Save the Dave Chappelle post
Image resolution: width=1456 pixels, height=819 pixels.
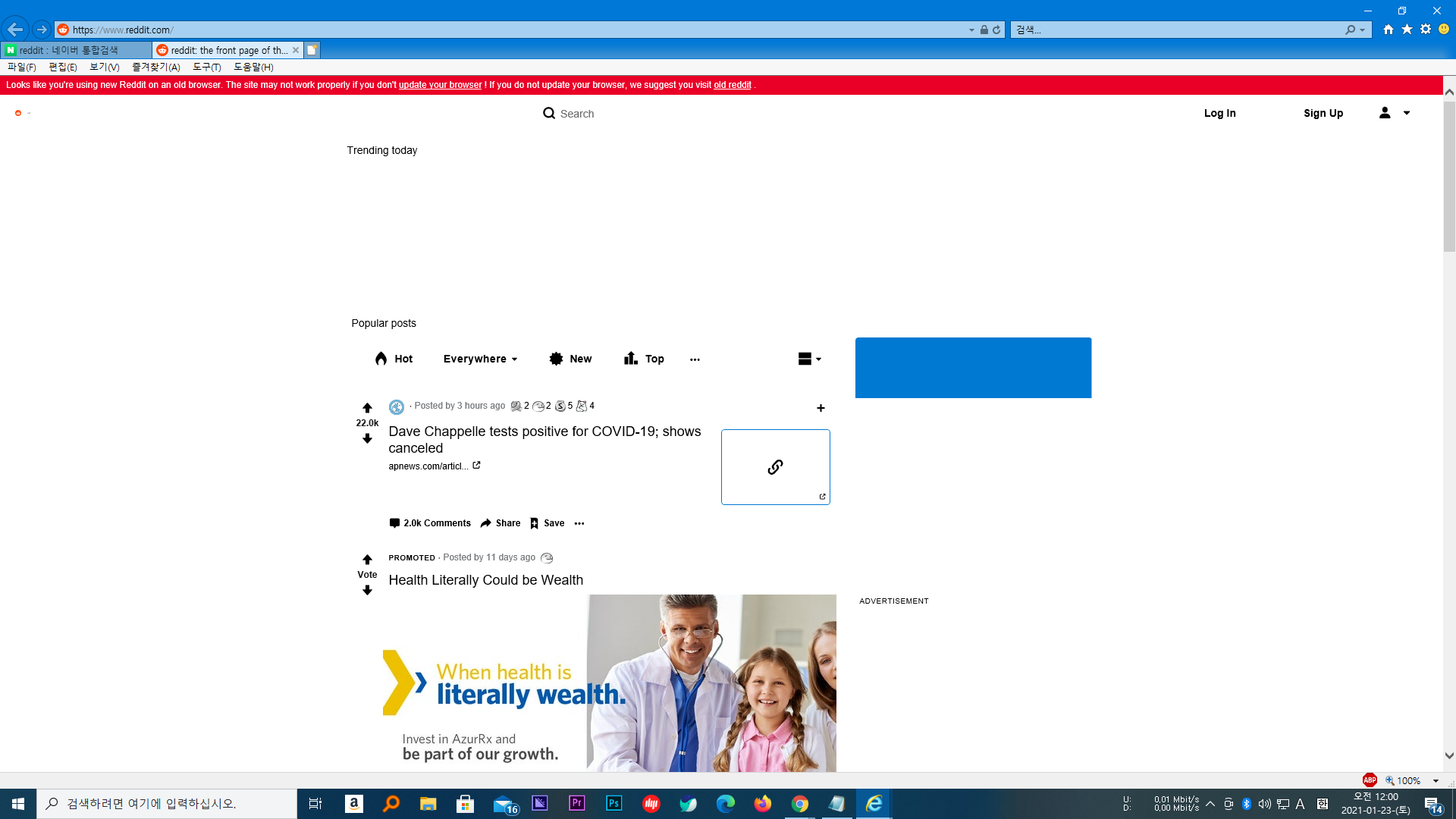[547, 523]
